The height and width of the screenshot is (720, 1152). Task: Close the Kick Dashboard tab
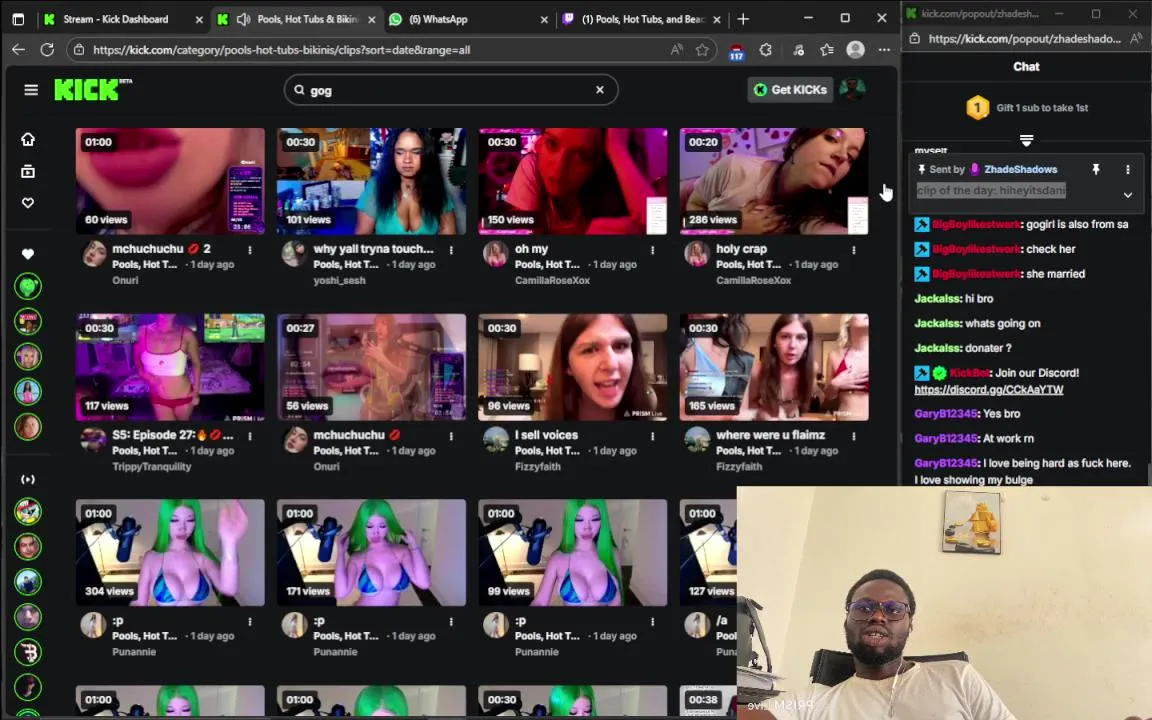tap(198, 20)
